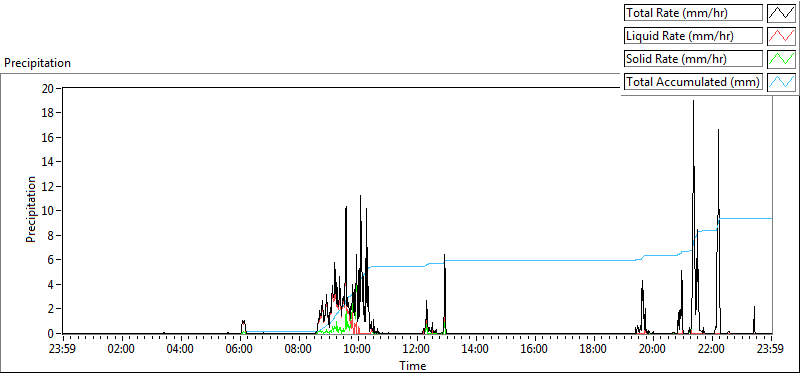
Task: Open the blue Total Accumulated plot style icon
Action: click(x=781, y=82)
